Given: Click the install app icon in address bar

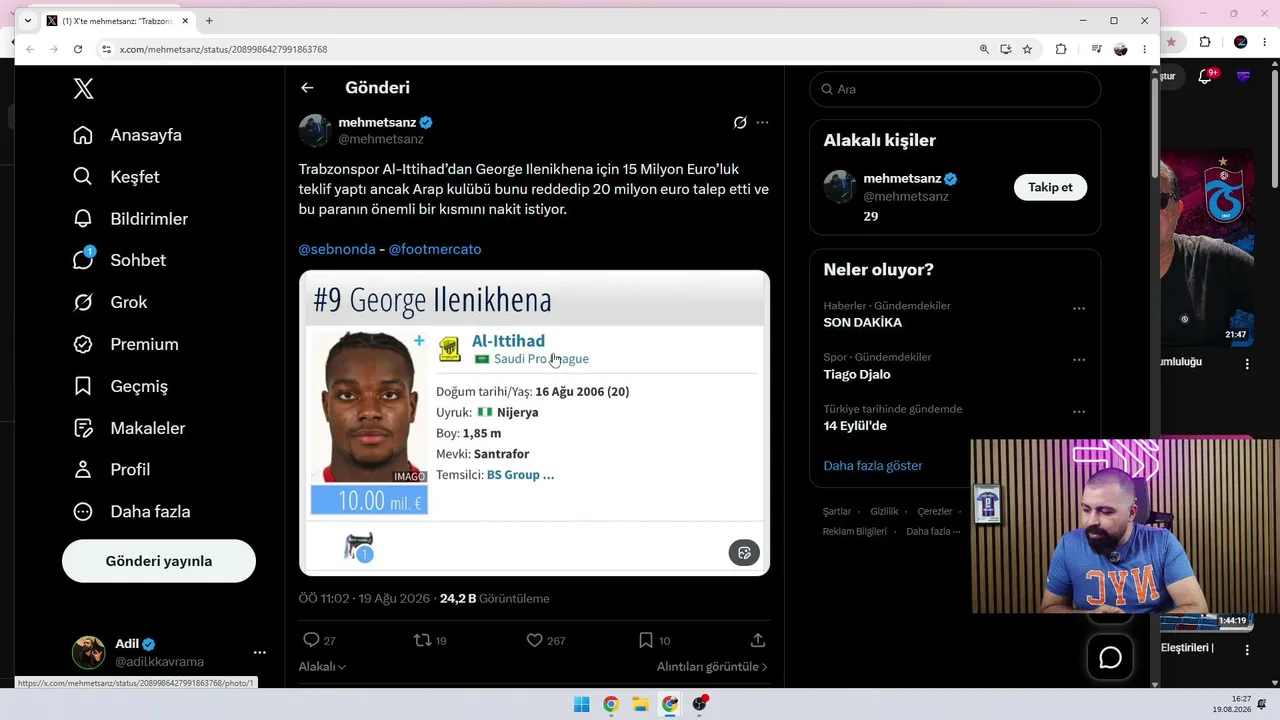Looking at the screenshot, I should click(x=1005, y=49).
